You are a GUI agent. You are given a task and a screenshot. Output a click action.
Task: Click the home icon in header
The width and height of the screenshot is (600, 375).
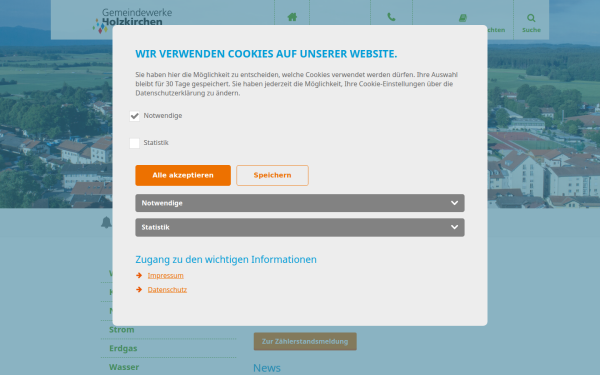point(292,17)
